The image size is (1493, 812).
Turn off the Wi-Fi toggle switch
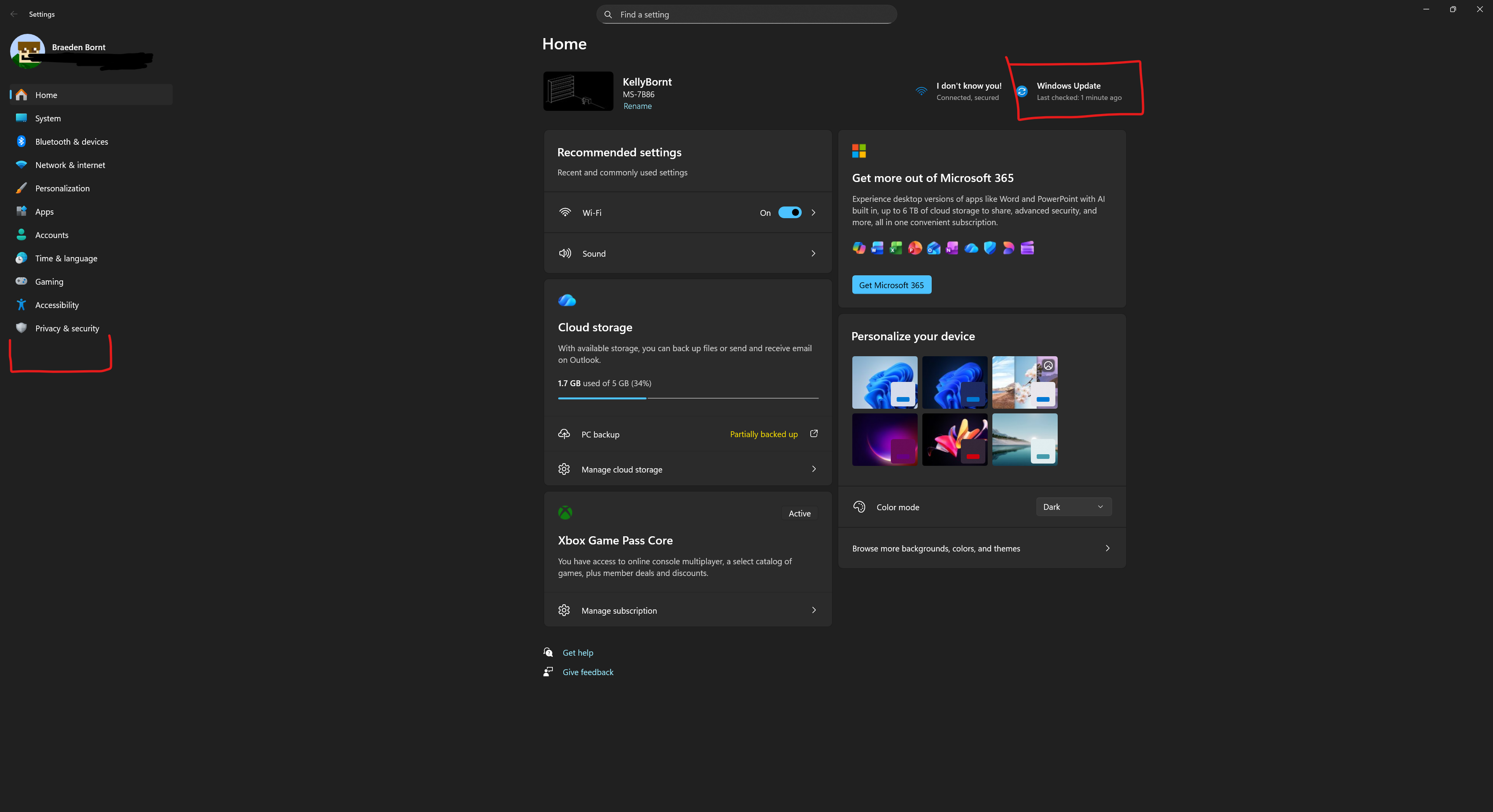pyautogui.click(x=789, y=213)
